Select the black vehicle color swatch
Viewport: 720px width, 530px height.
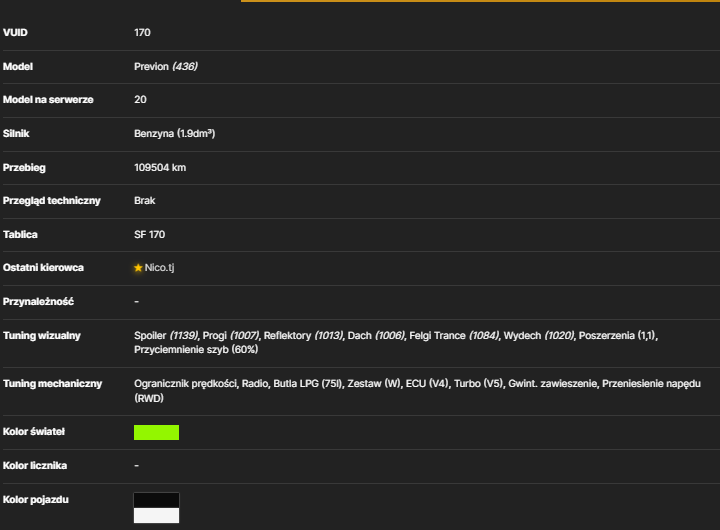tap(157, 500)
